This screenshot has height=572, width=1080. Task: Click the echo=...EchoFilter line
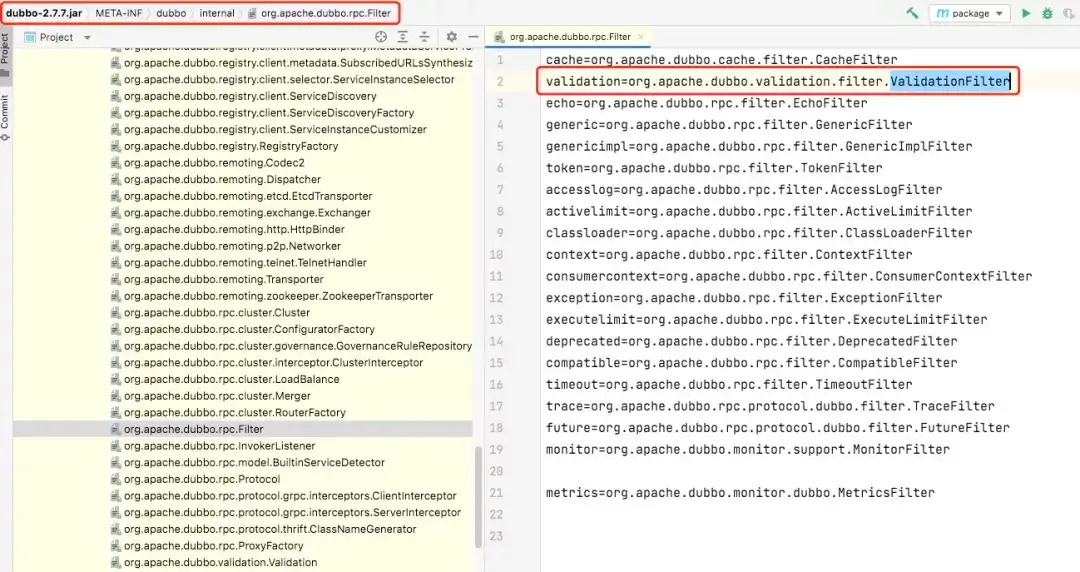(x=706, y=103)
